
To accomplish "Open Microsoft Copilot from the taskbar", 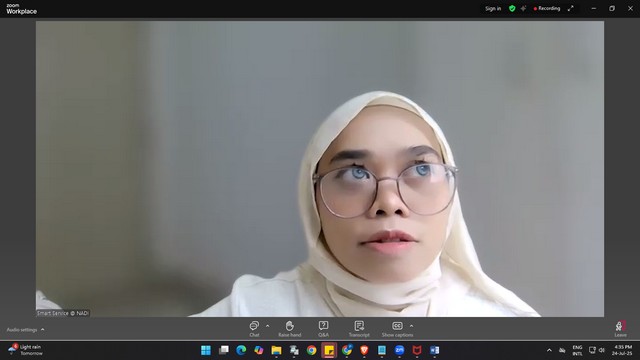I will click(x=259, y=350).
